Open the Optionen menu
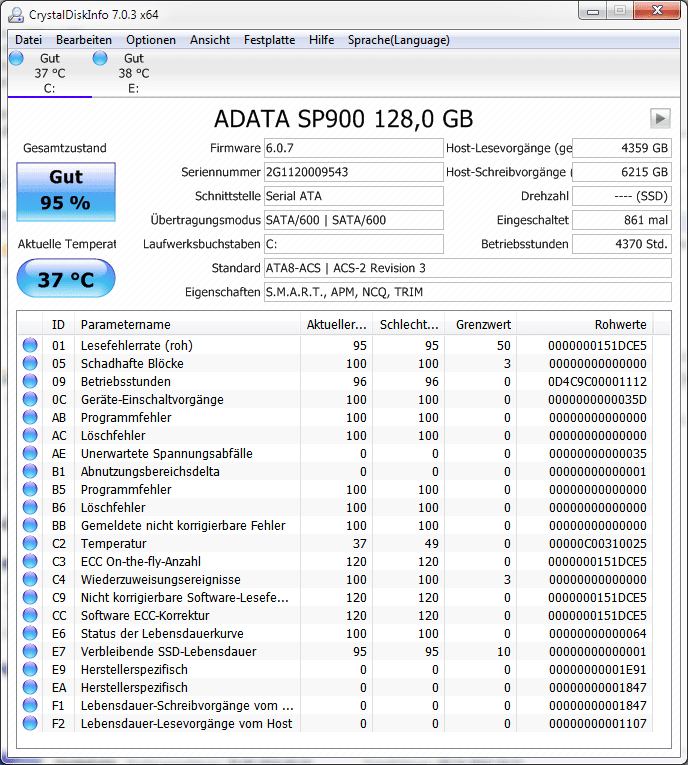This screenshot has width=688, height=765. coord(151,40)
